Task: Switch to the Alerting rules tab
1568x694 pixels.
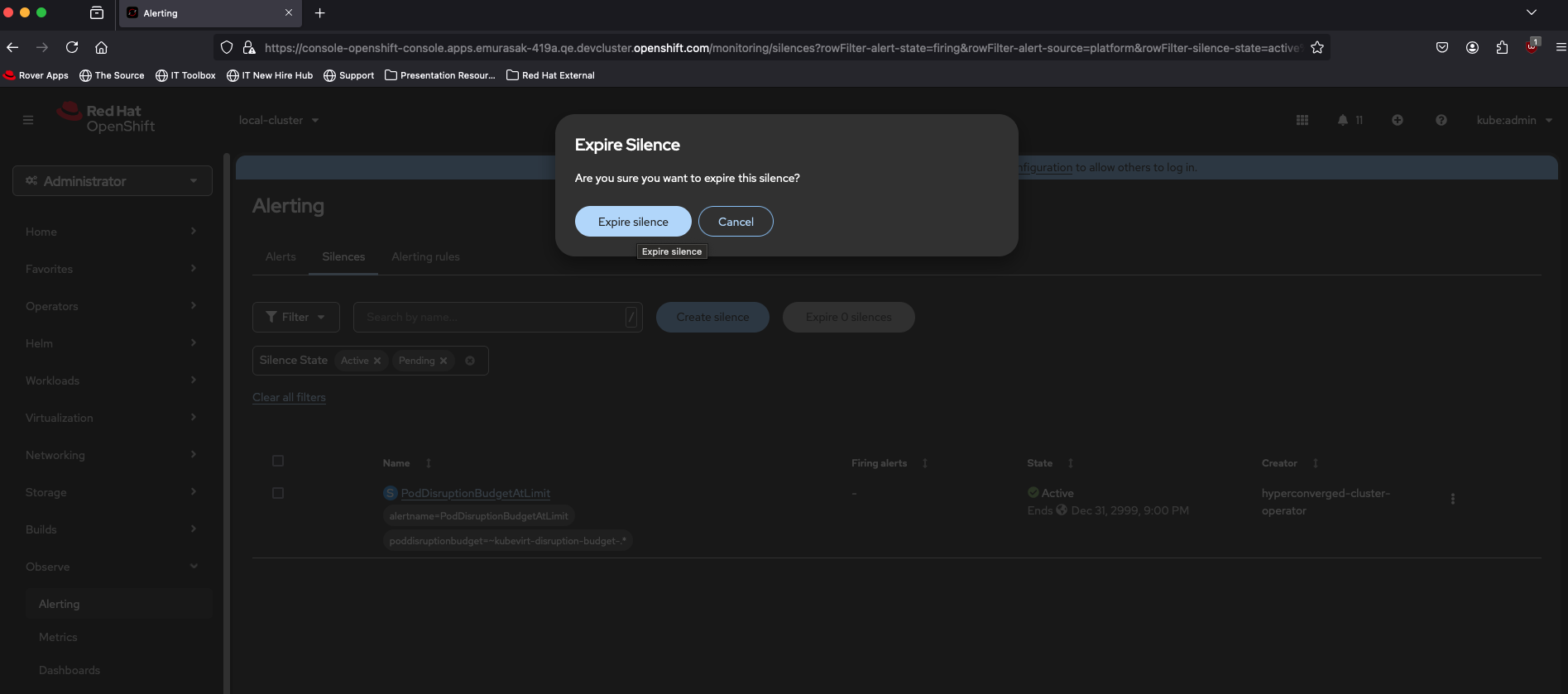Action: [425, 256]
